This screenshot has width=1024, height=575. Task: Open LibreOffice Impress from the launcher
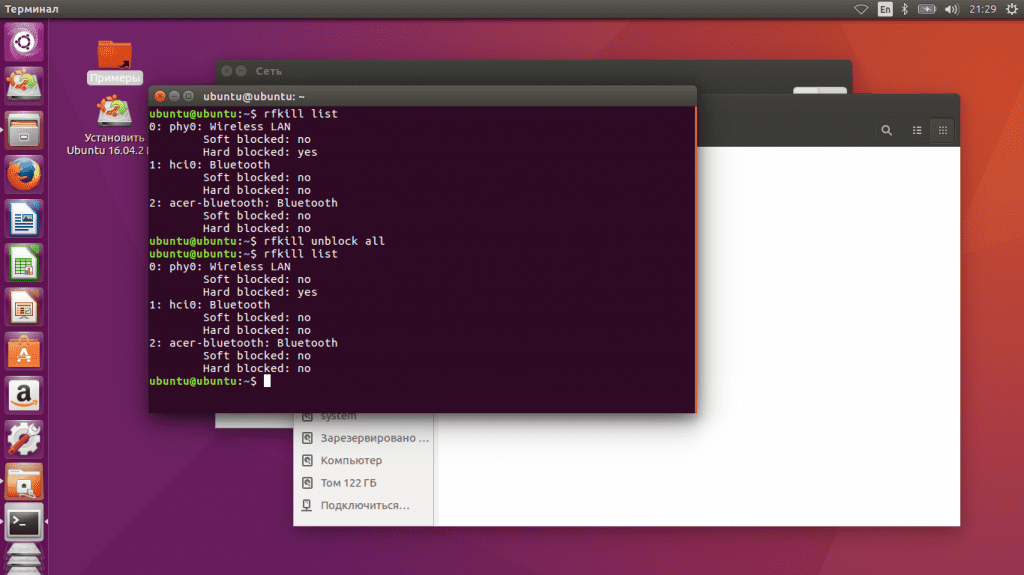[x=24, y=306]
